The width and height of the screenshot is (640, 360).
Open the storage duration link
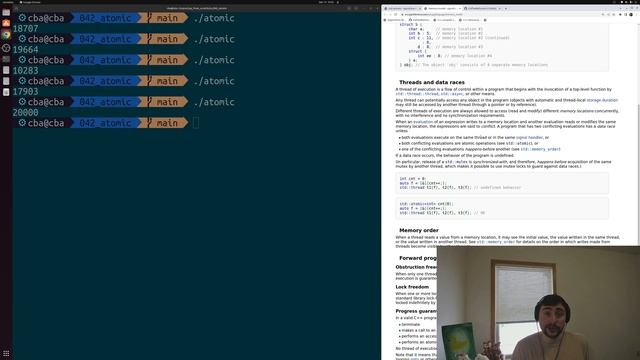click(602, 100)
